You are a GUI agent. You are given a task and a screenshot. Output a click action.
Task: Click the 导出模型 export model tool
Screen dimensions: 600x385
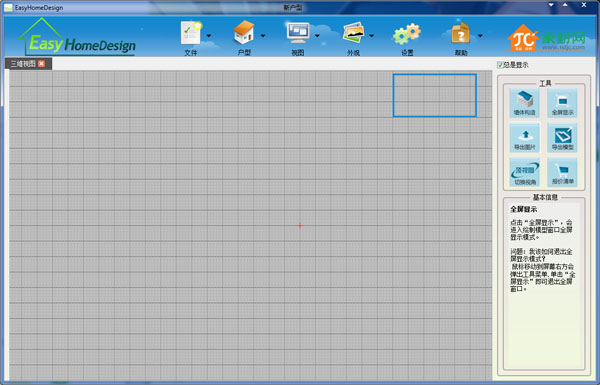click(562, 137)
